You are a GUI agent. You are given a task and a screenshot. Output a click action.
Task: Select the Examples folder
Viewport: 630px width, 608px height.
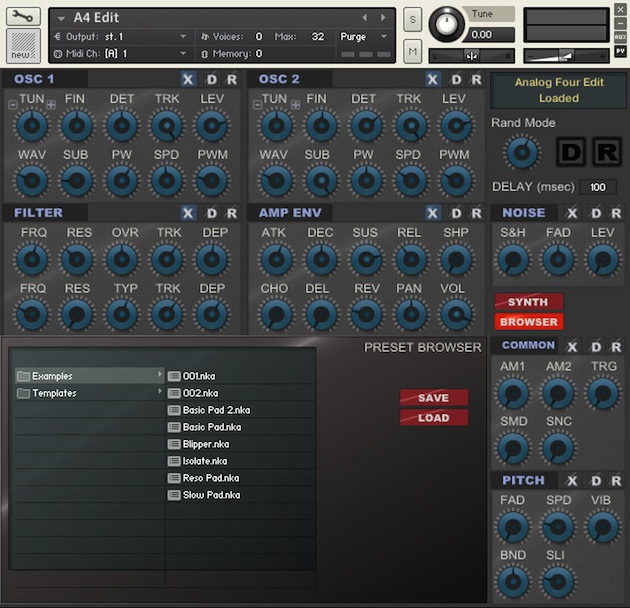[90, 376]
